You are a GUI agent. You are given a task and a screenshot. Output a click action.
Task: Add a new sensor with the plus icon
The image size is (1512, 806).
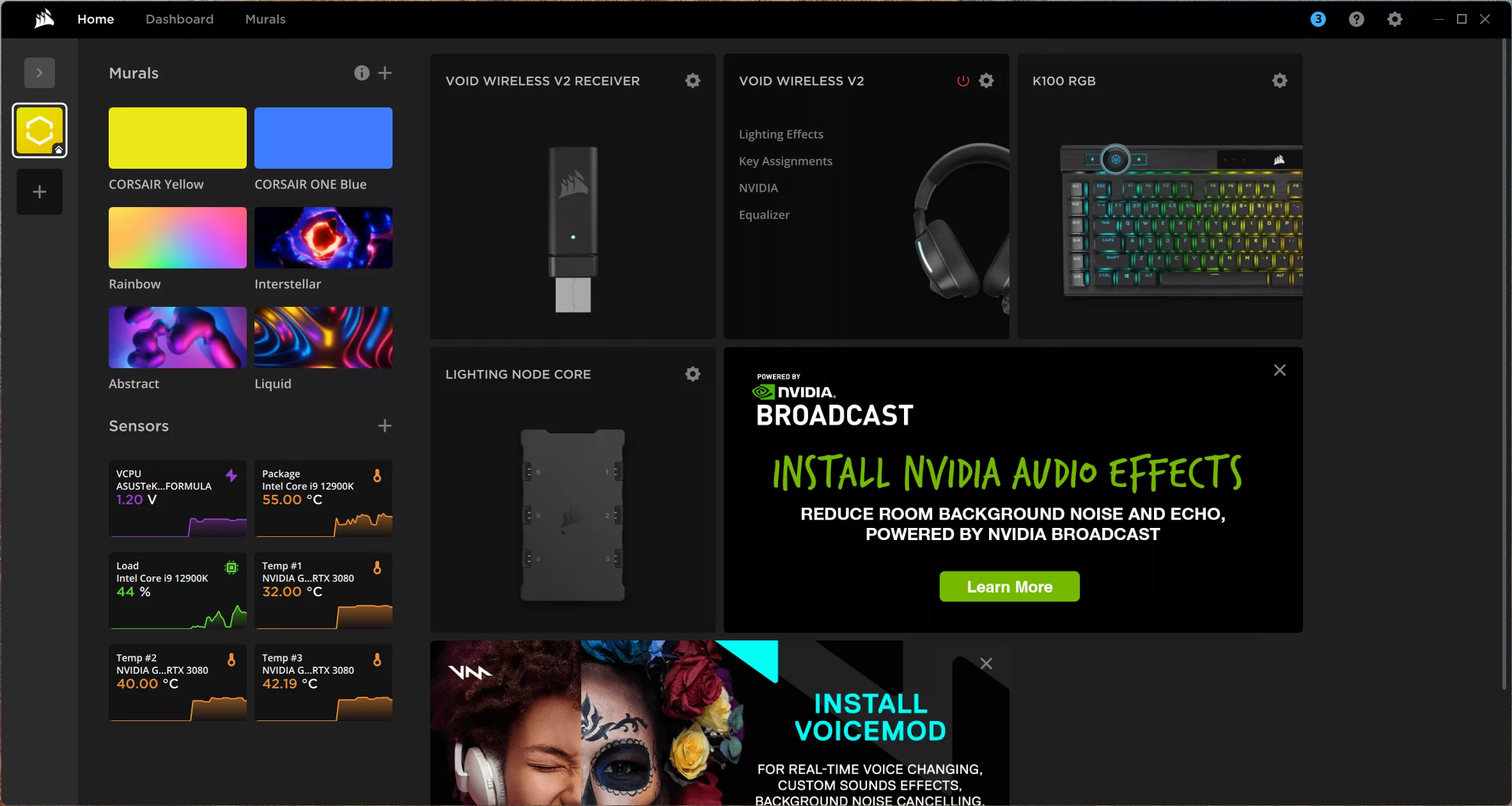[x=385, y=426]
